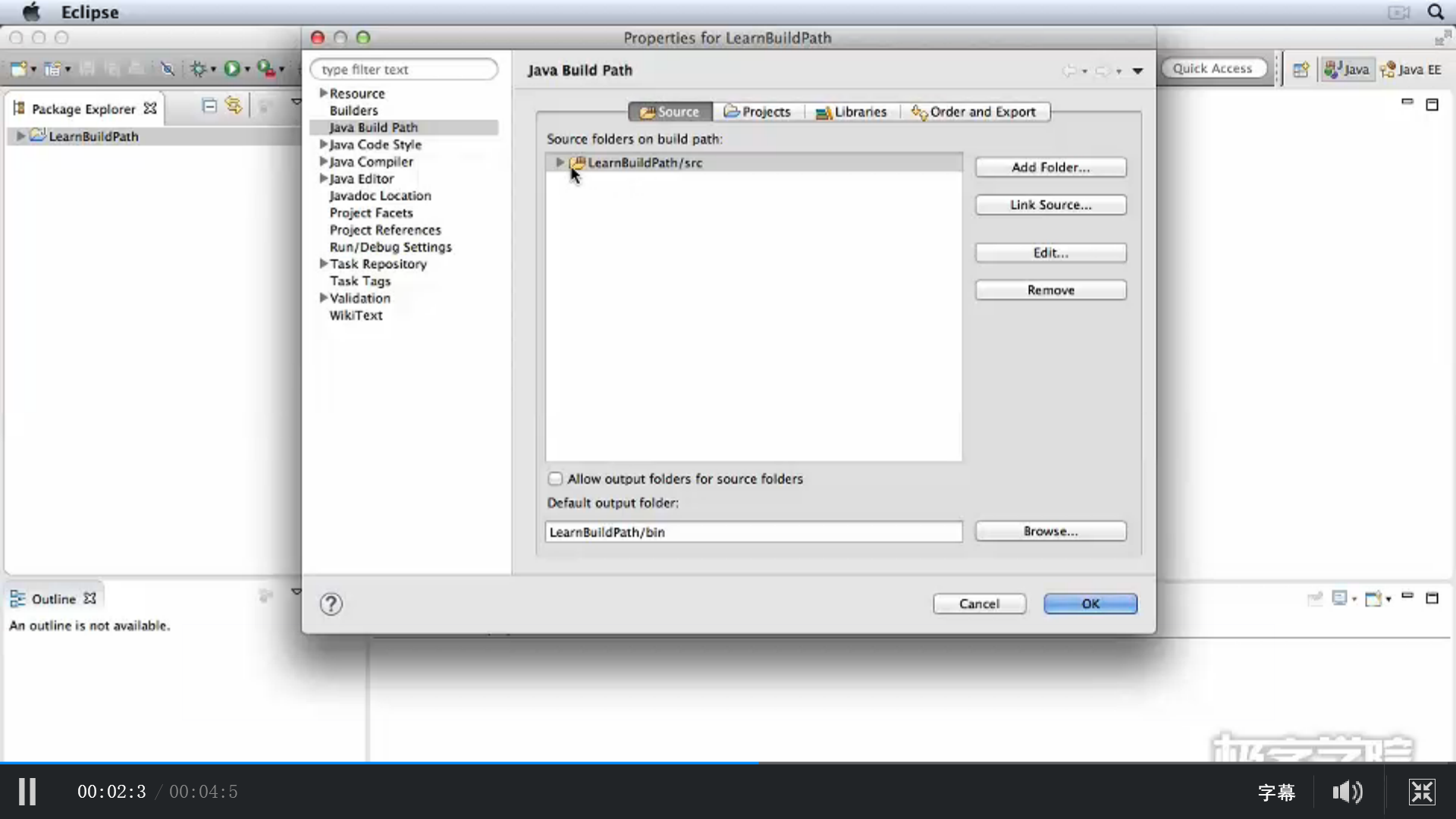Click Link with Editor icon in Package Explorer
Viewport: 1456px width, 819px height.
[x=234, y=106]
